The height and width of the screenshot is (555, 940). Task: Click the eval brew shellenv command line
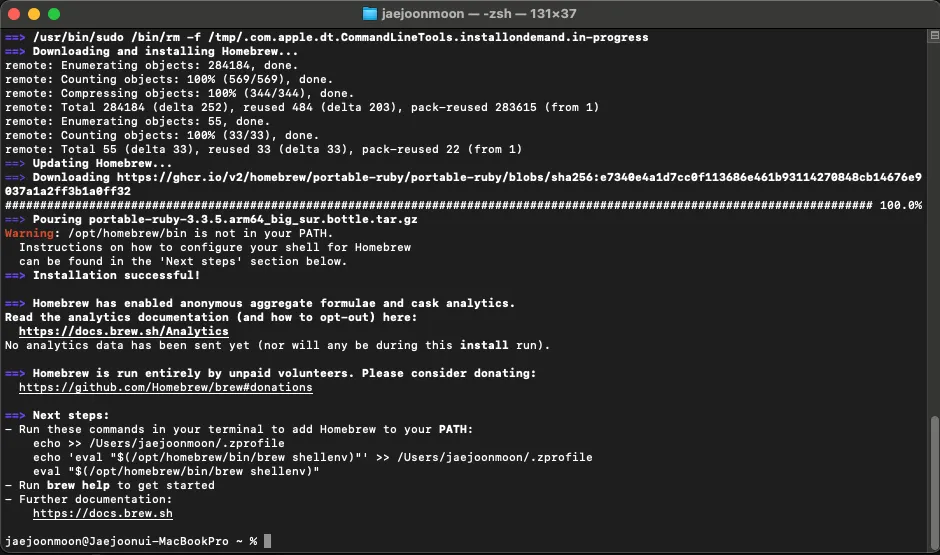(x=176, y=471)
